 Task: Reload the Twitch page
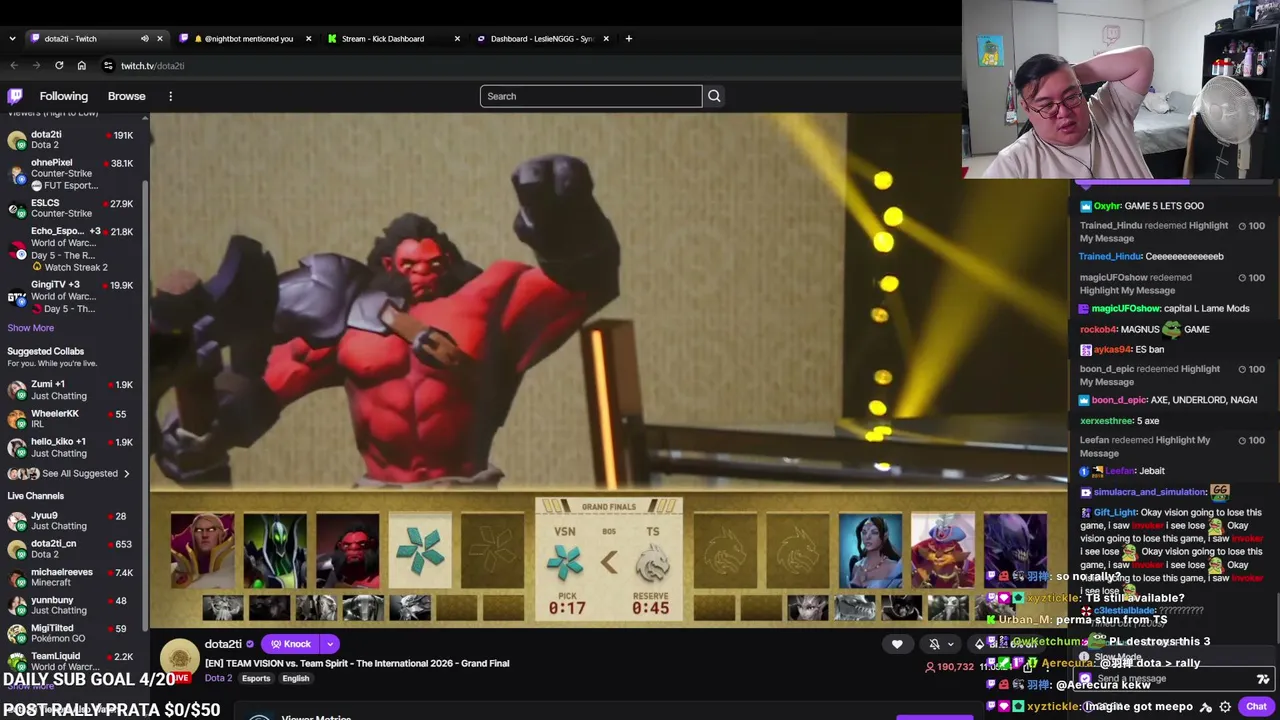tap(59, 66)
